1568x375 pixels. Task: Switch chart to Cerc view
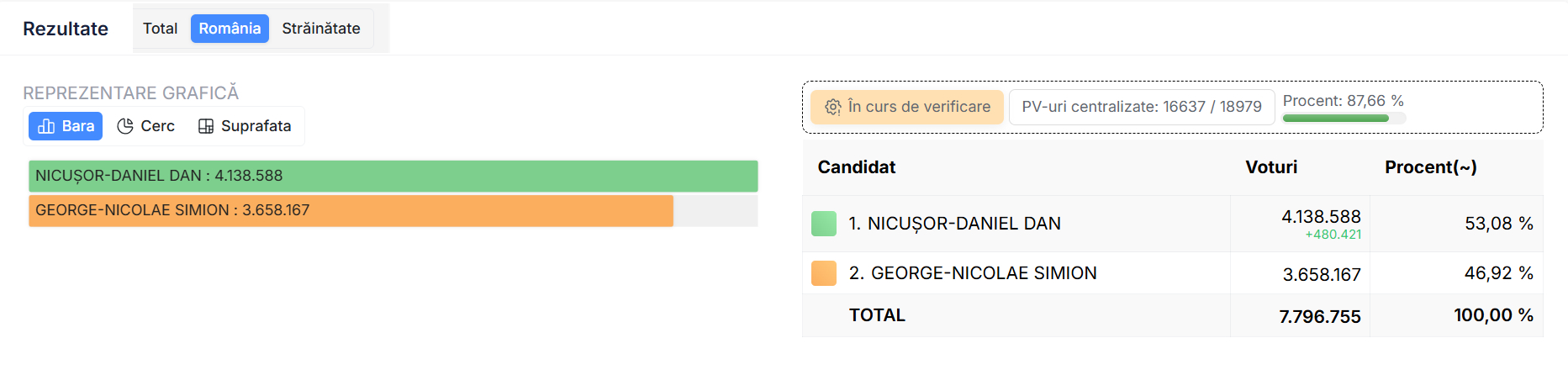(x=146, y=126)
